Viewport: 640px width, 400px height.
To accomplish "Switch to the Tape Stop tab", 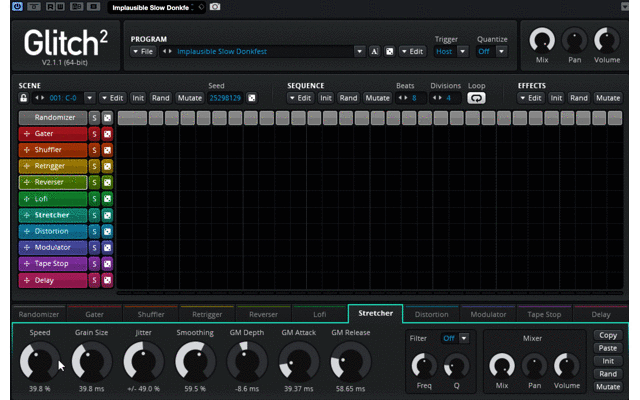I will (544, 314).
